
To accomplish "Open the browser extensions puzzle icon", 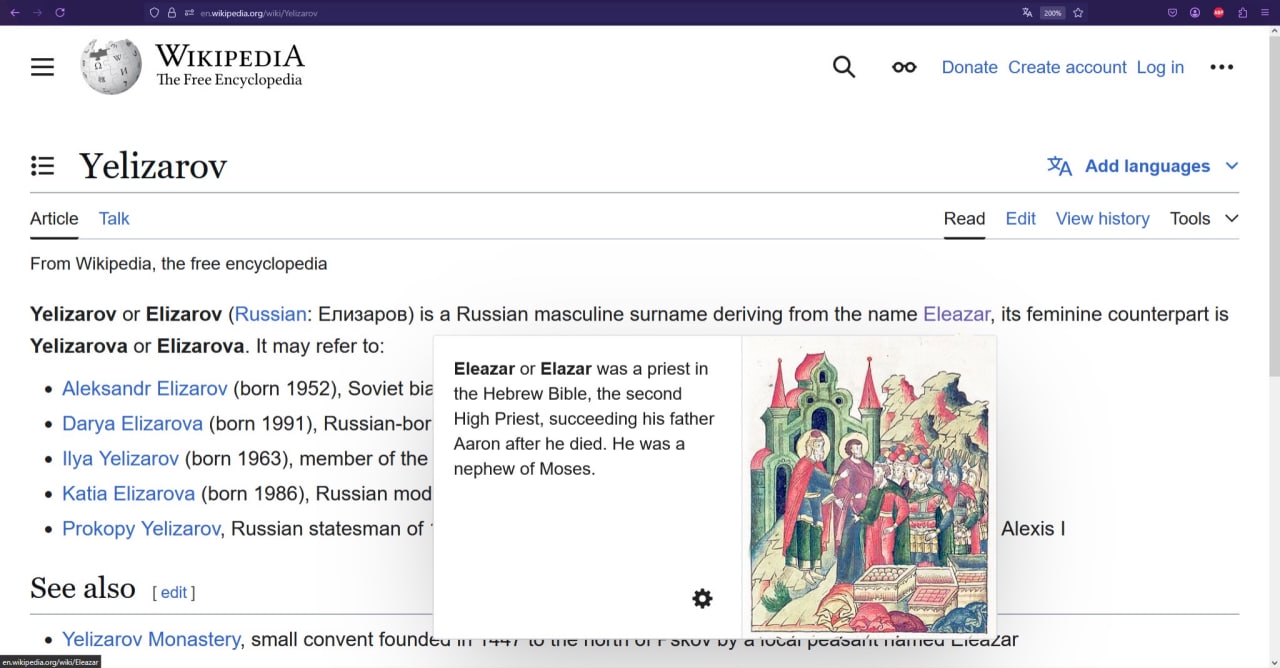I will (x=1242, y=13).
